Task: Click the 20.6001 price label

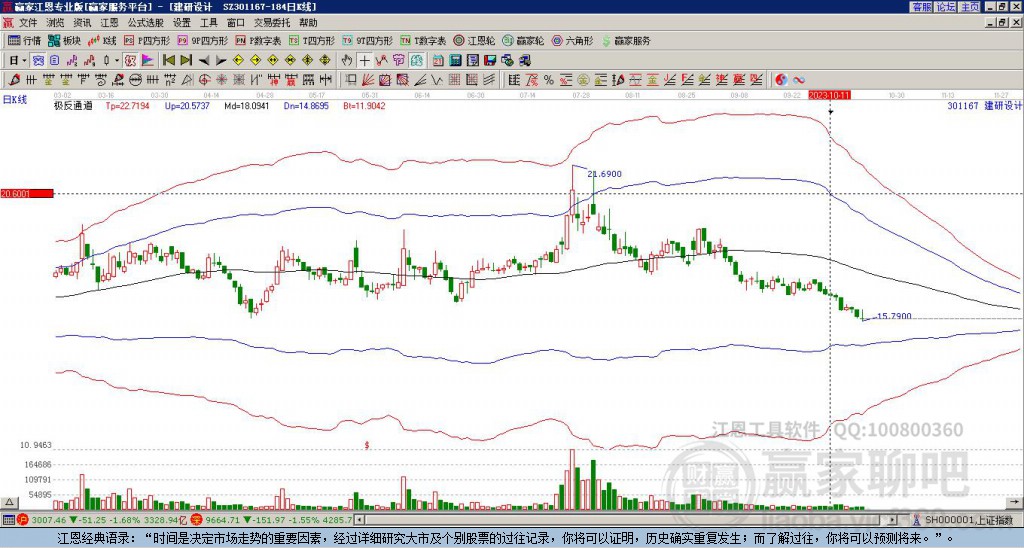Action: (26, 193)
